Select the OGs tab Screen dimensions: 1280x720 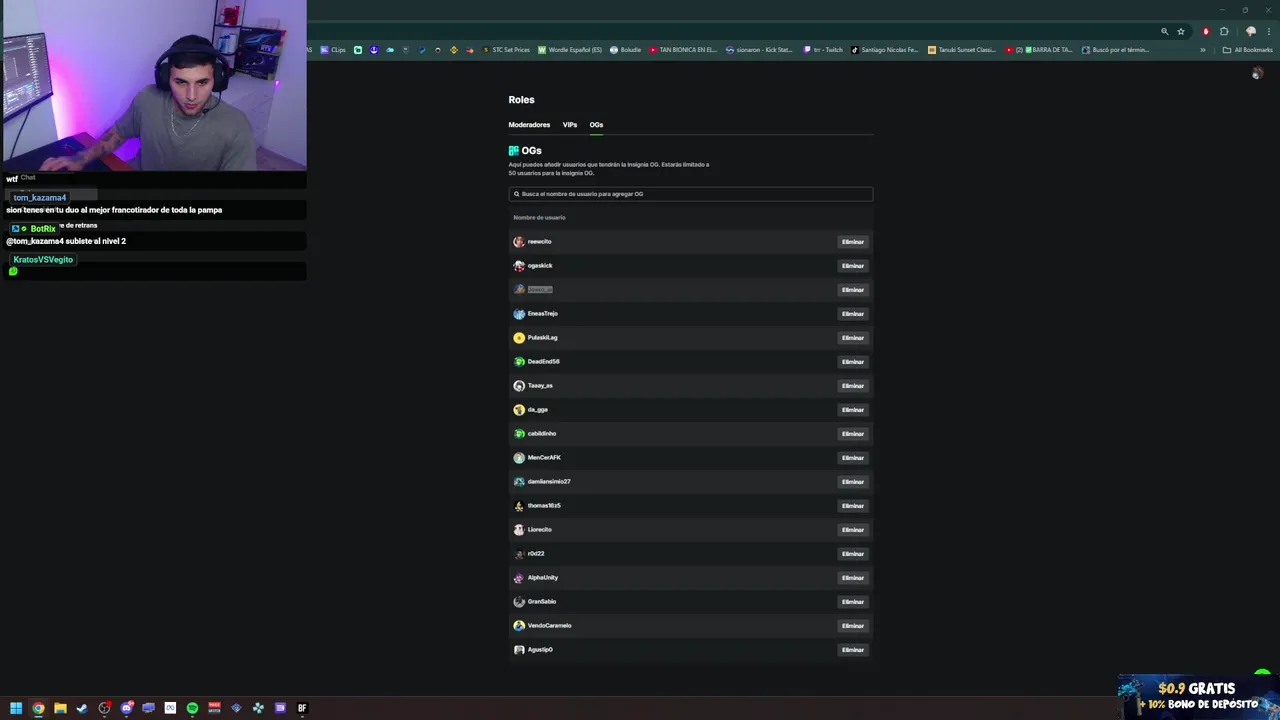(596, 125)
